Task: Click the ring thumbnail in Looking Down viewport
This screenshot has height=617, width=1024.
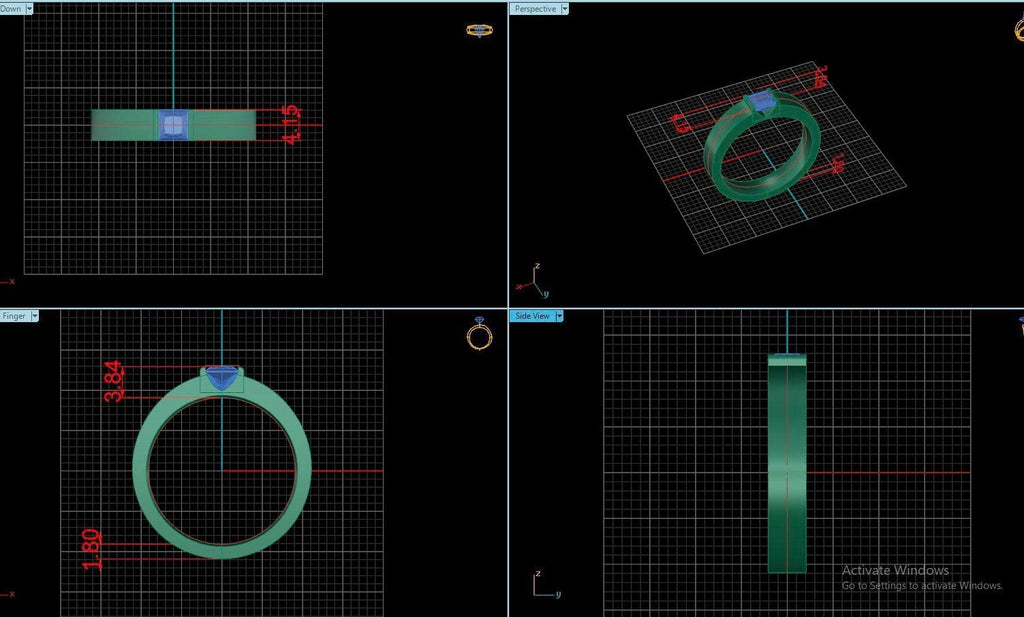Action: point(479,30)
